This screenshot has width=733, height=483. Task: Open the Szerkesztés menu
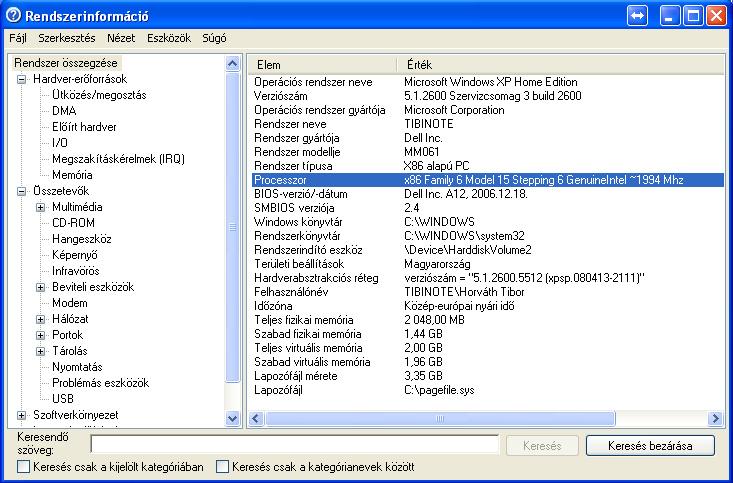click(67, 38)
